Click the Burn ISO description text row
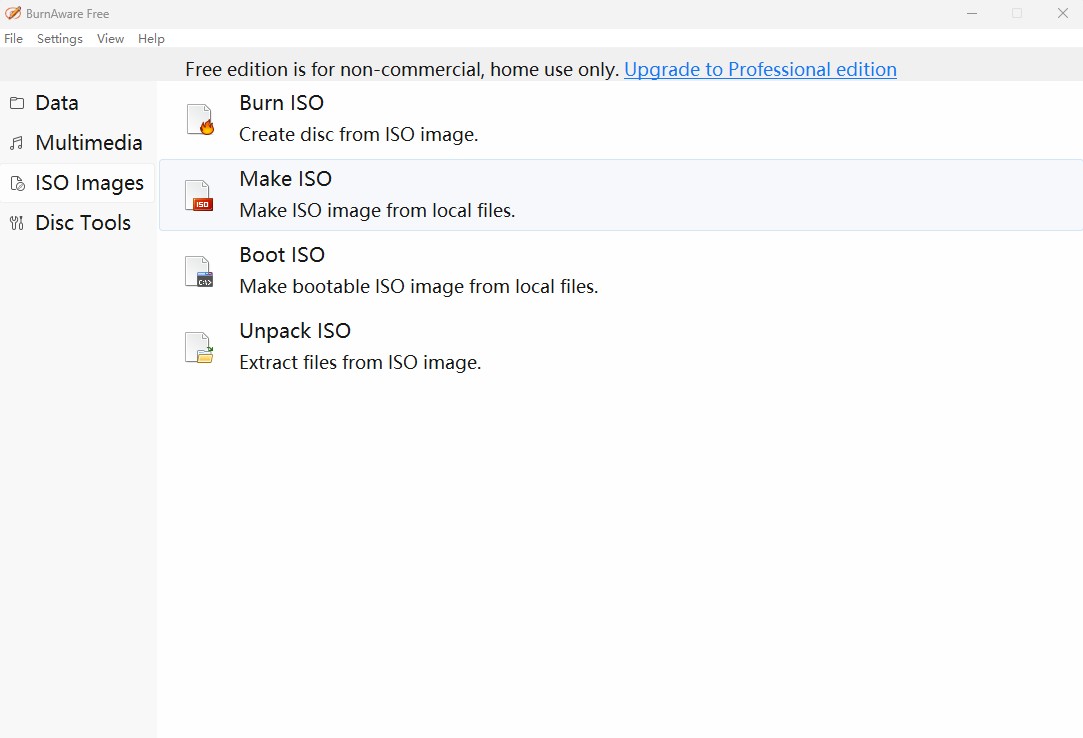 tap(358, 134)
